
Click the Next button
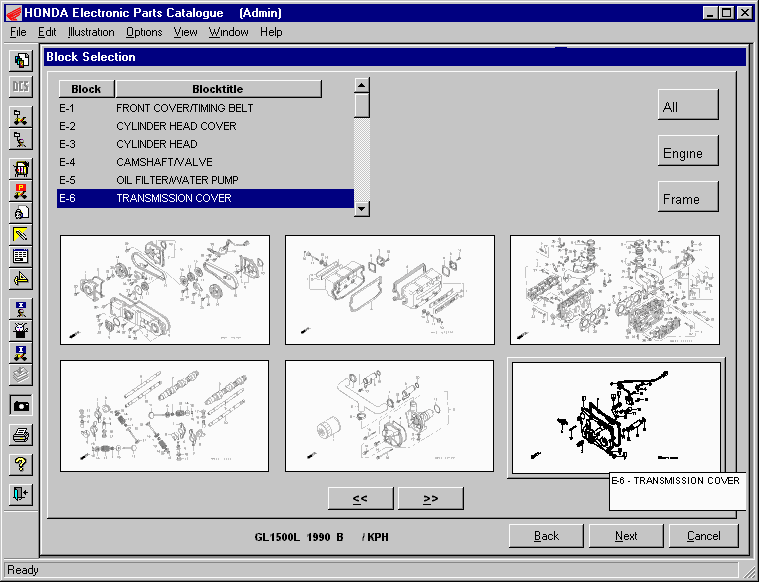click(x=626, y=536)
